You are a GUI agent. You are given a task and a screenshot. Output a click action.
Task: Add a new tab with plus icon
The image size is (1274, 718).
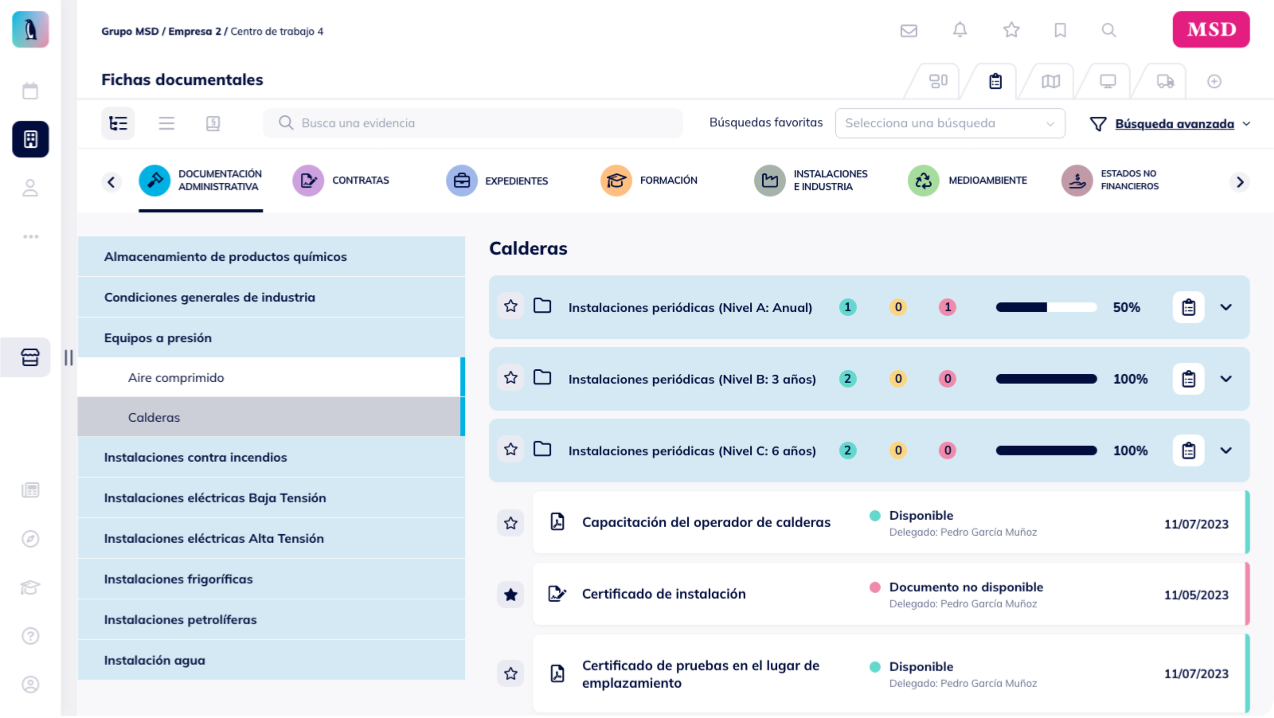tap(1214, 81)
